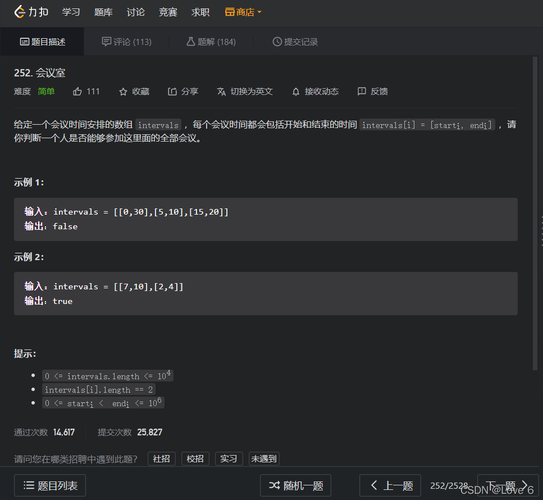This screenshot has width=543, height=500.
Task: Select the 实习 recruitment option
Action: [229, 459]
